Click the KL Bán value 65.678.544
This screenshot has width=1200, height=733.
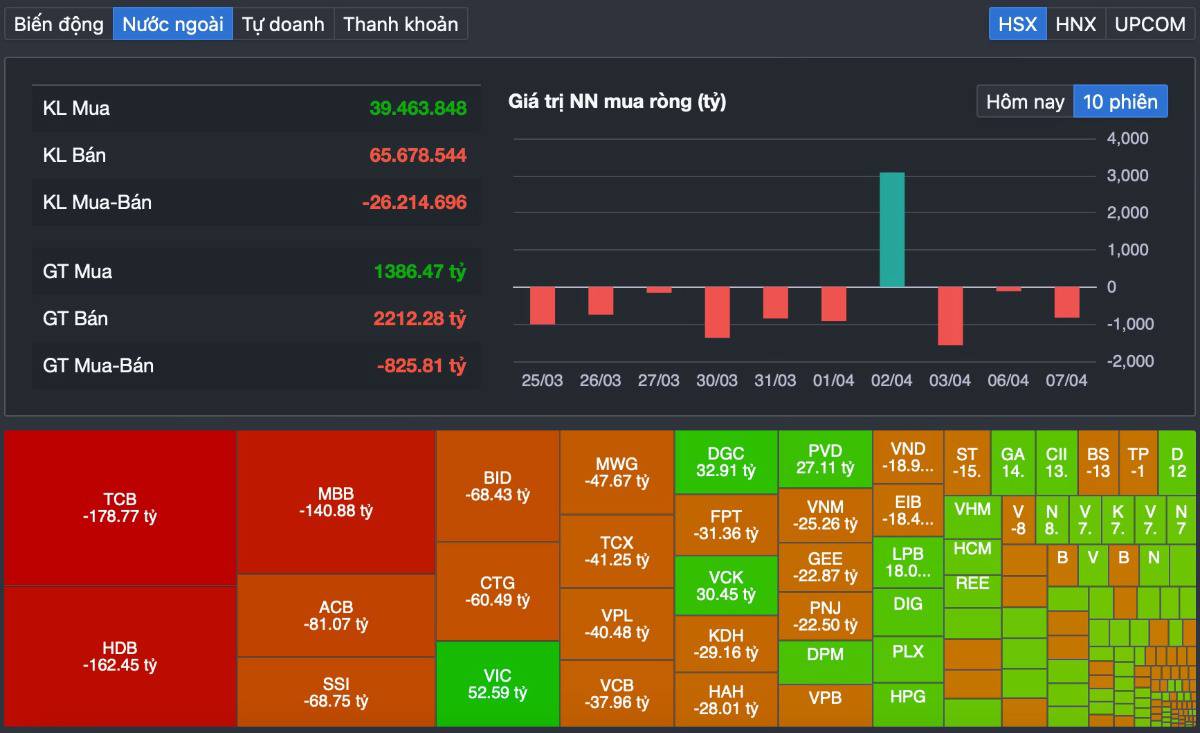tap(418, 155)
